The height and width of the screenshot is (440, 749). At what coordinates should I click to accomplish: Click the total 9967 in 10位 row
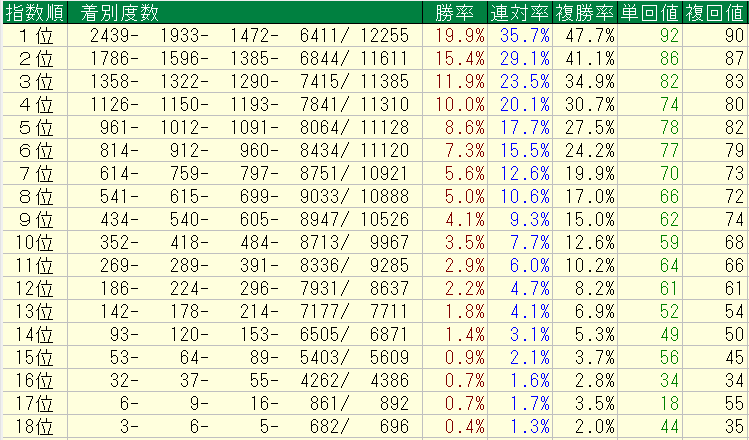pyautogui.click(x=389, y=243)
